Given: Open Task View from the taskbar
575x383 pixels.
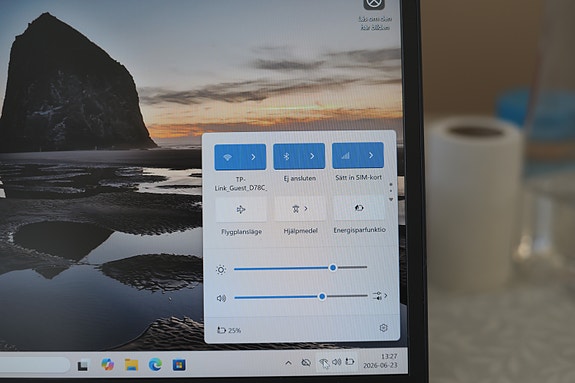Looking at the screenshot, I should 83,365.
